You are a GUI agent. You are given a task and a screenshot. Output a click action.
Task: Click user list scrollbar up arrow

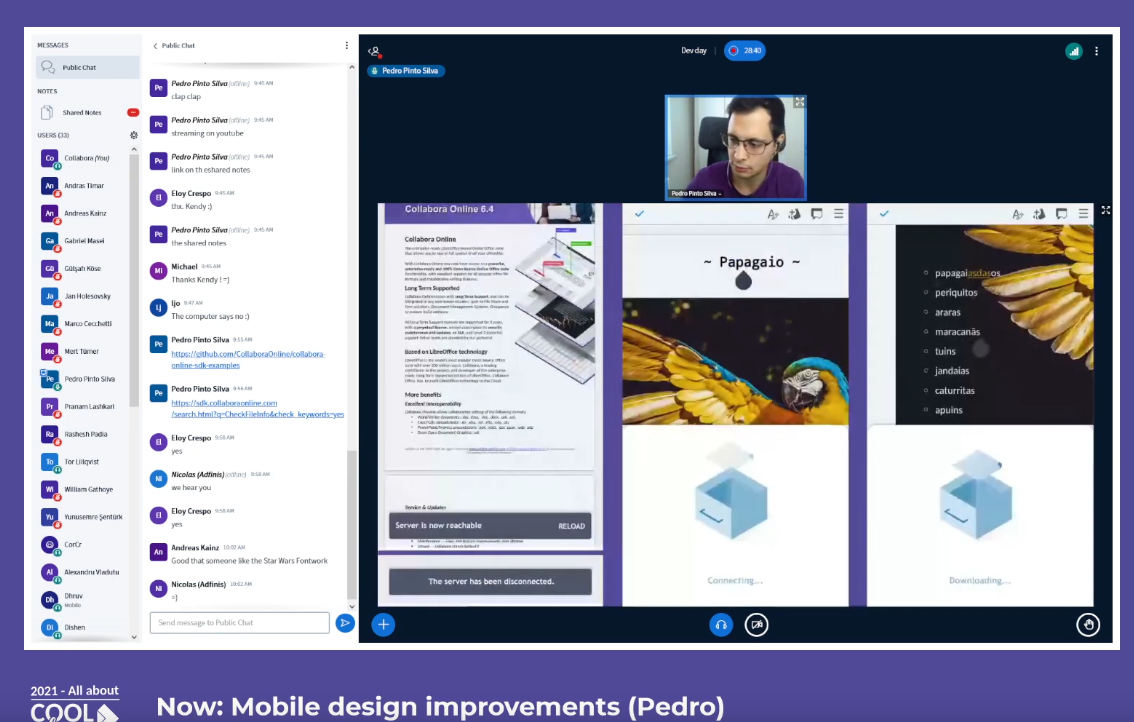(134, 150)
